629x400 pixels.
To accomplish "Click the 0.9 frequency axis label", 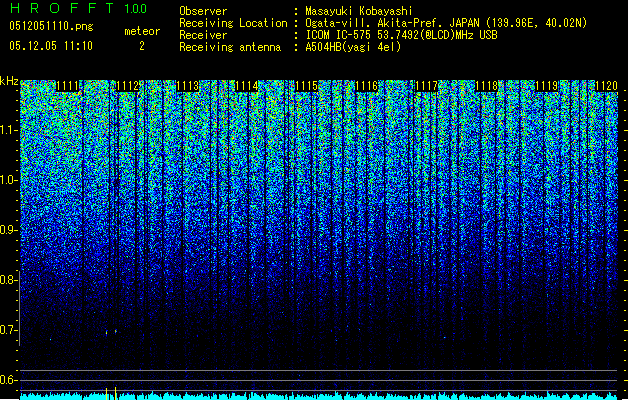I will click(x=8, y=230).
